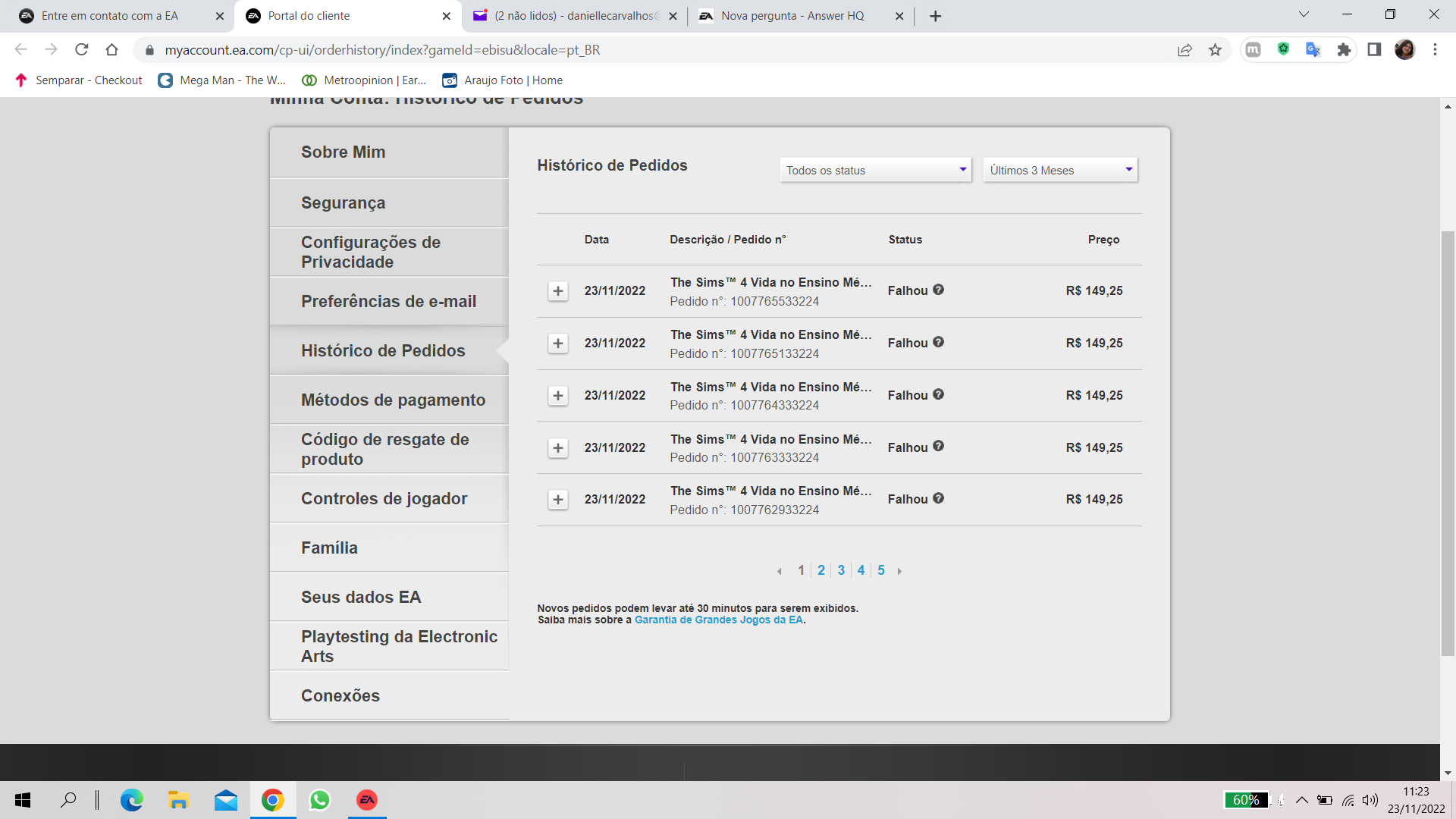Expand order 1007764333224 details
Image resolution: width=1456 pixels, height=819 pixels.
(558, 396)
